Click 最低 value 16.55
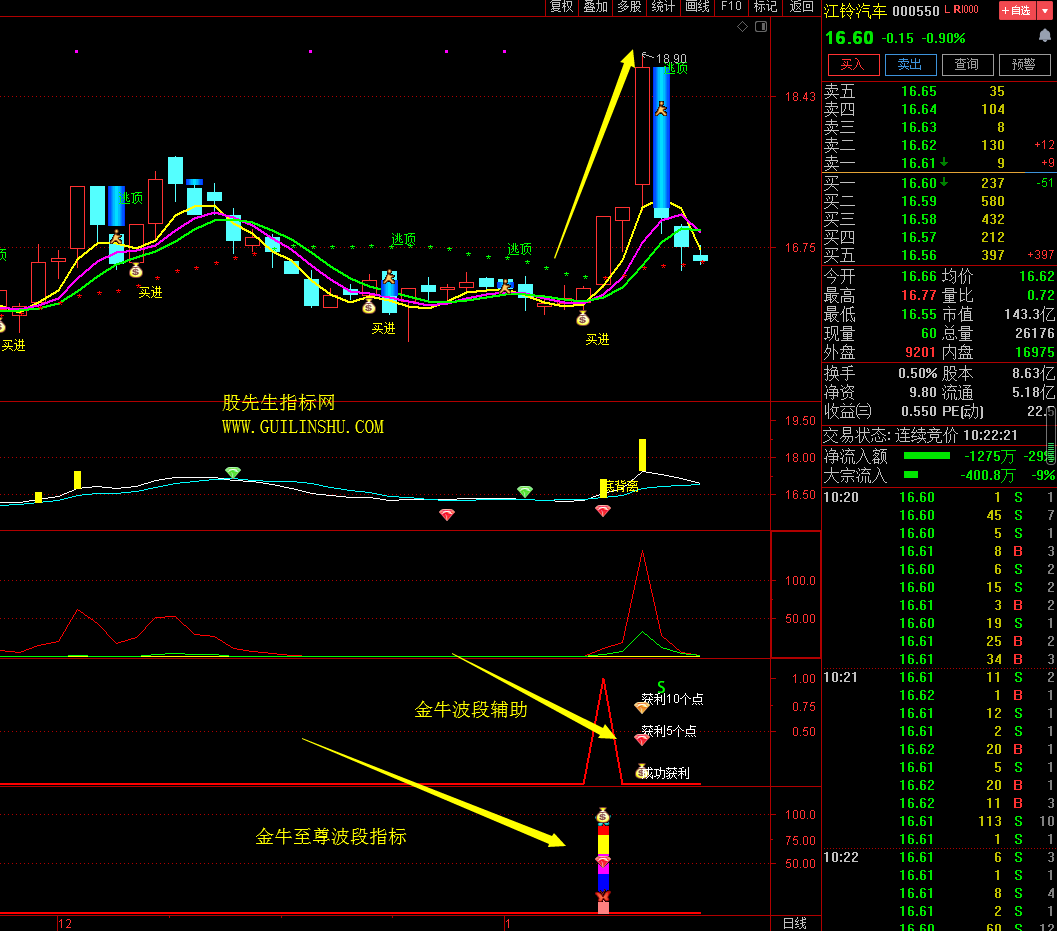Screen dimensions: 1057x931 click(919, 314)
